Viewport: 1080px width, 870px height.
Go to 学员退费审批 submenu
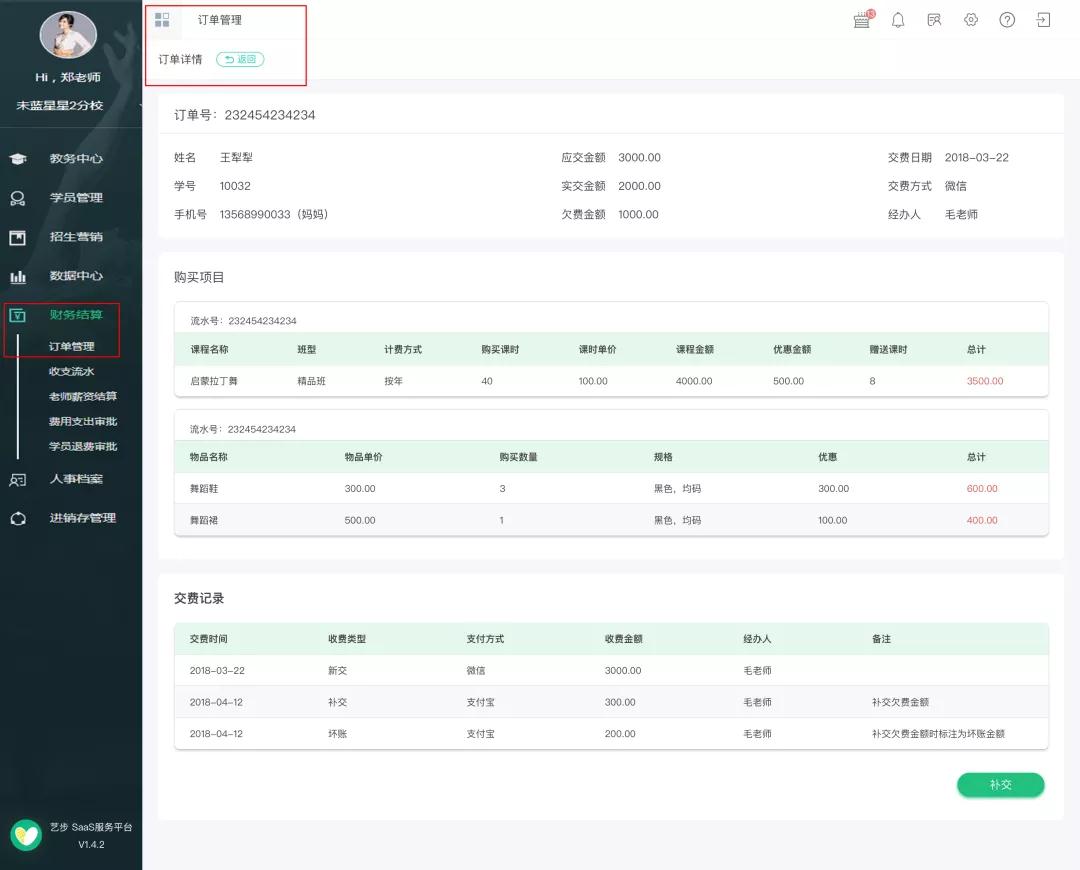coord(83,446)
